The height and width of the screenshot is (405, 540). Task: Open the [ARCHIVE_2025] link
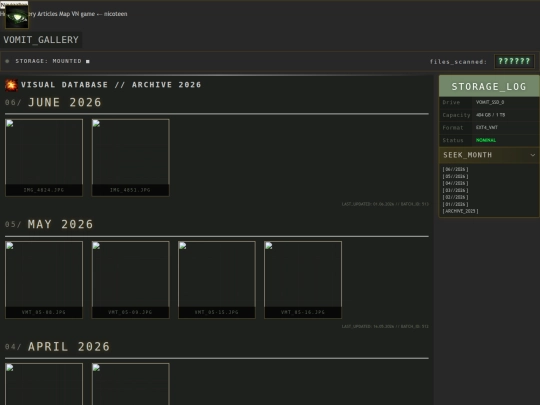[460, 211]
